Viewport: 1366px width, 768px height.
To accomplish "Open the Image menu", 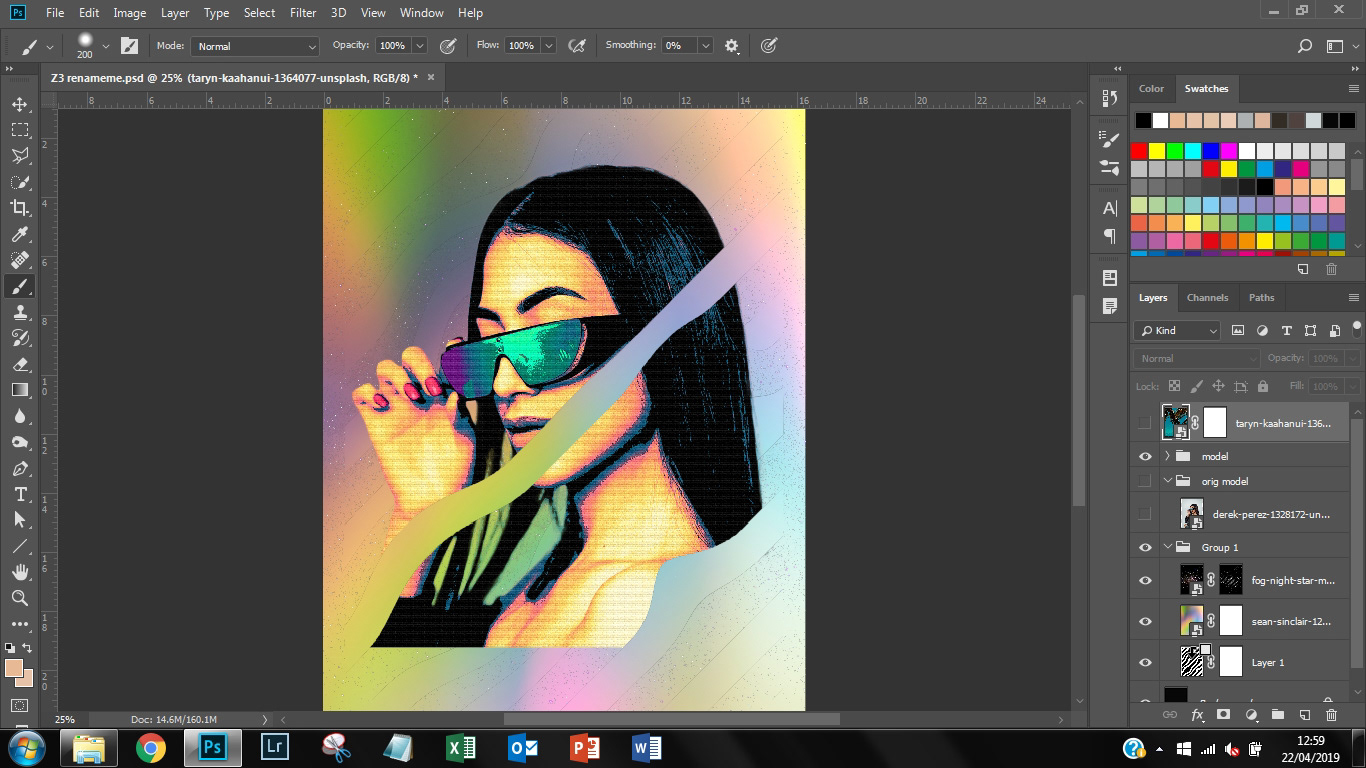I will pyautogui.click(x=129, y=13).
